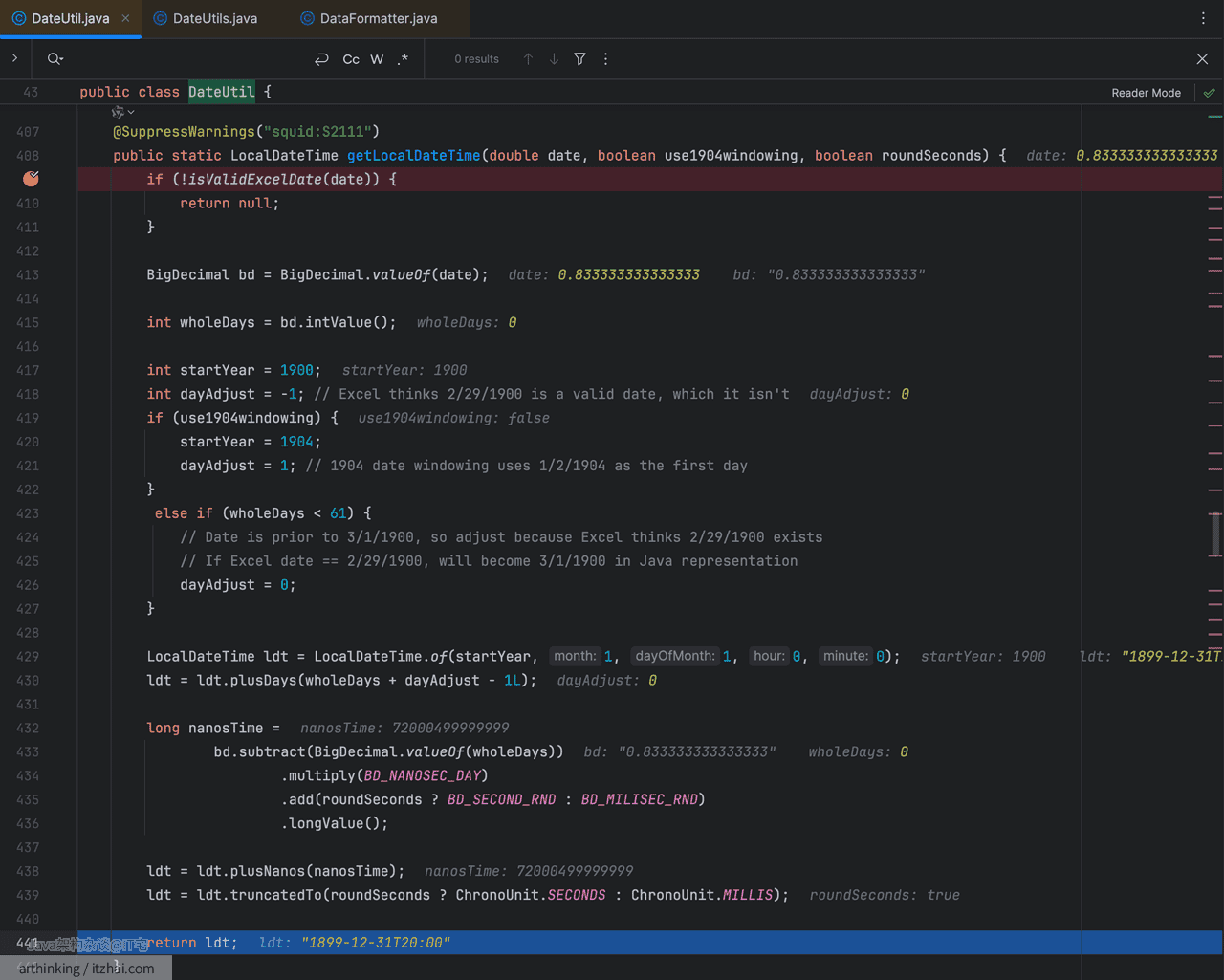Click the ldt "1899-12-31T20:00" debug value
1224x980 pixels.
tap(355, 943)
